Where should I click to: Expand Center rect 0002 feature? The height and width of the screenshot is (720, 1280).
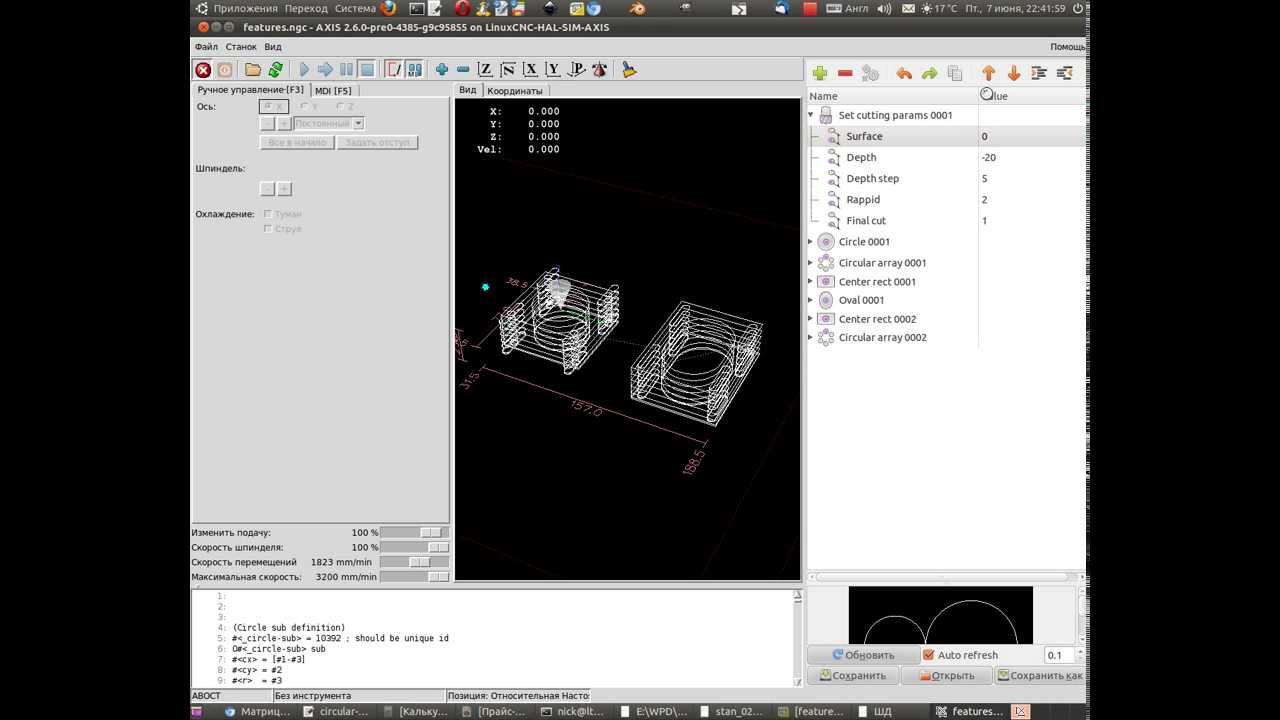click(811, 319)
